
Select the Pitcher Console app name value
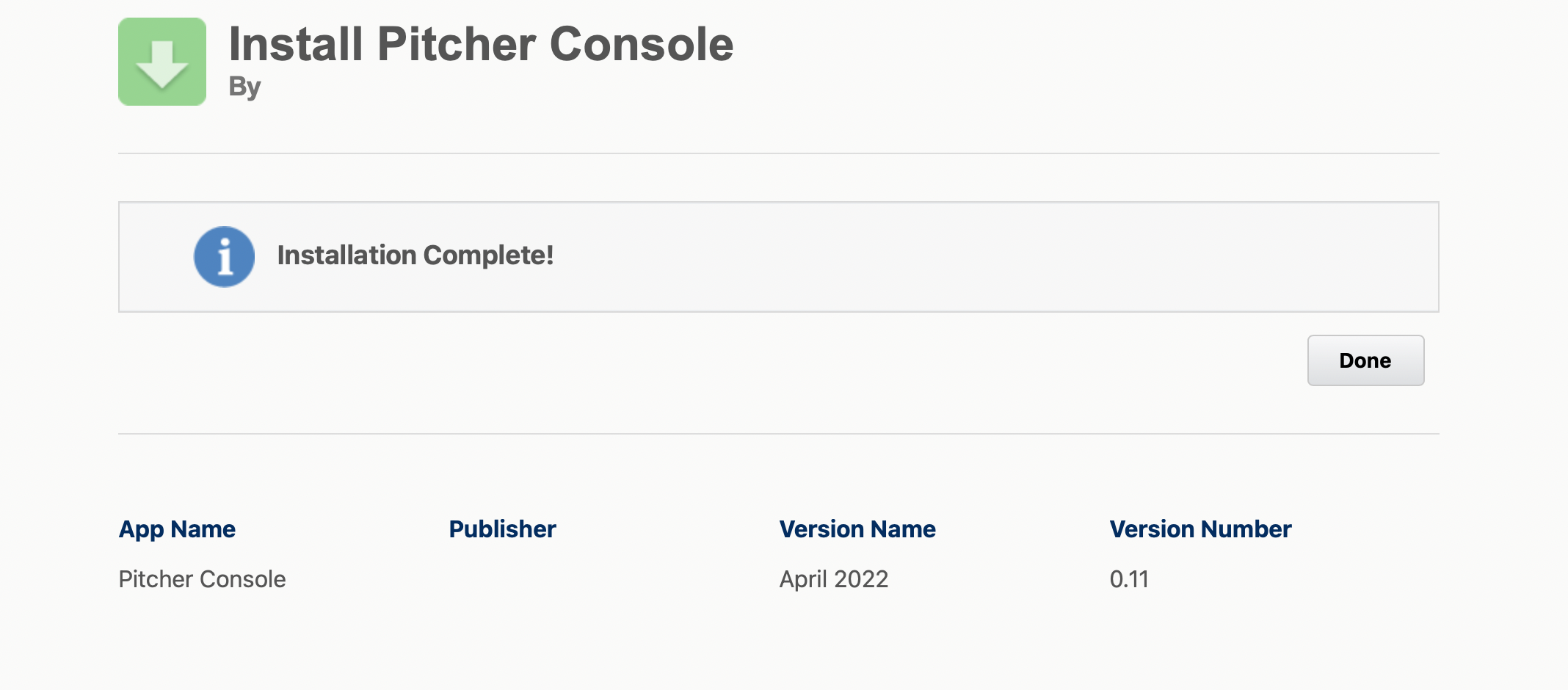(202, 579)
